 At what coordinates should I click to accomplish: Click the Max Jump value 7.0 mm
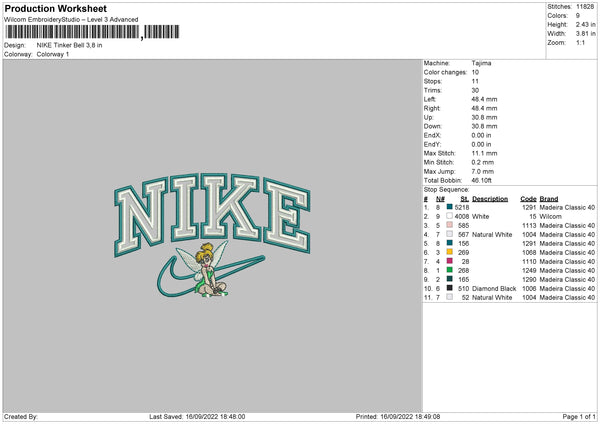(x=483, y=171)
